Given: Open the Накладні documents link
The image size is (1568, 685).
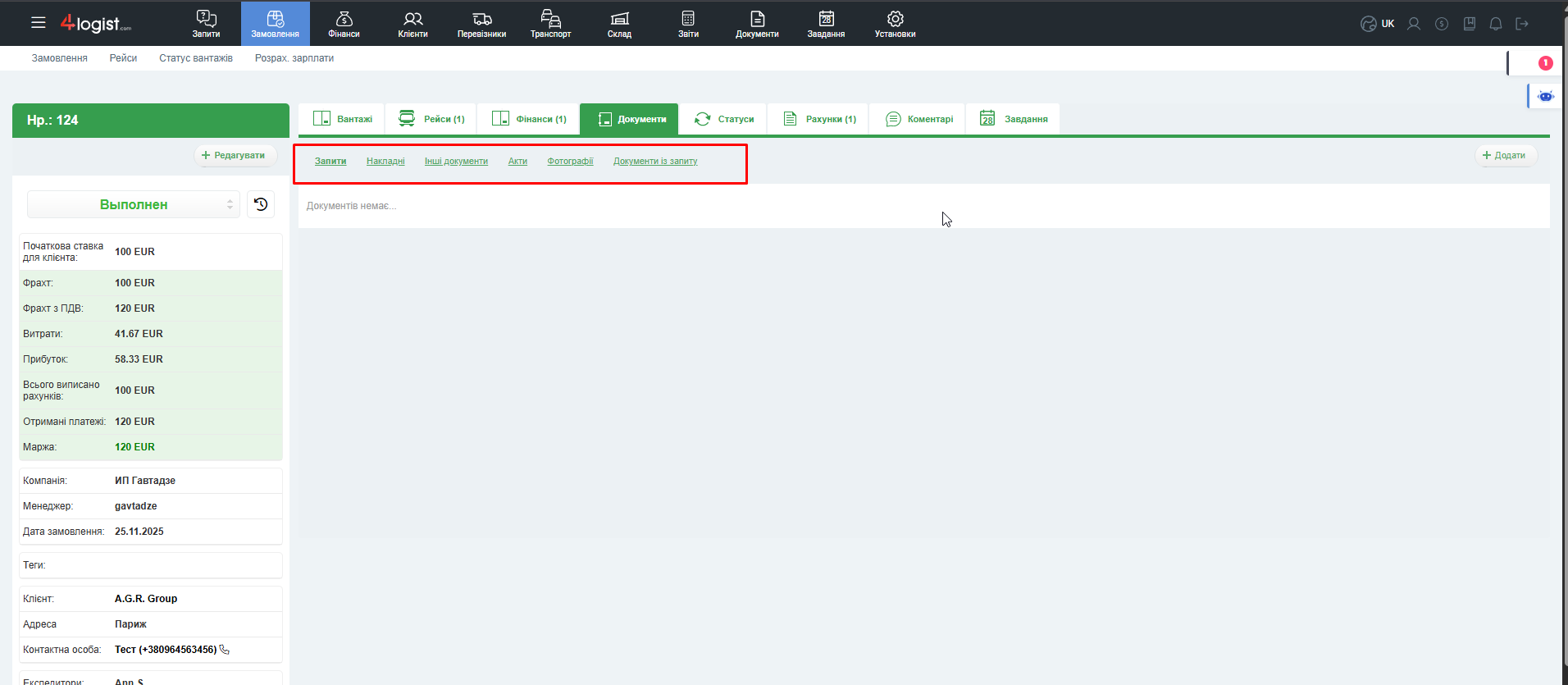Looking at the screenshot, I should 385,161.
